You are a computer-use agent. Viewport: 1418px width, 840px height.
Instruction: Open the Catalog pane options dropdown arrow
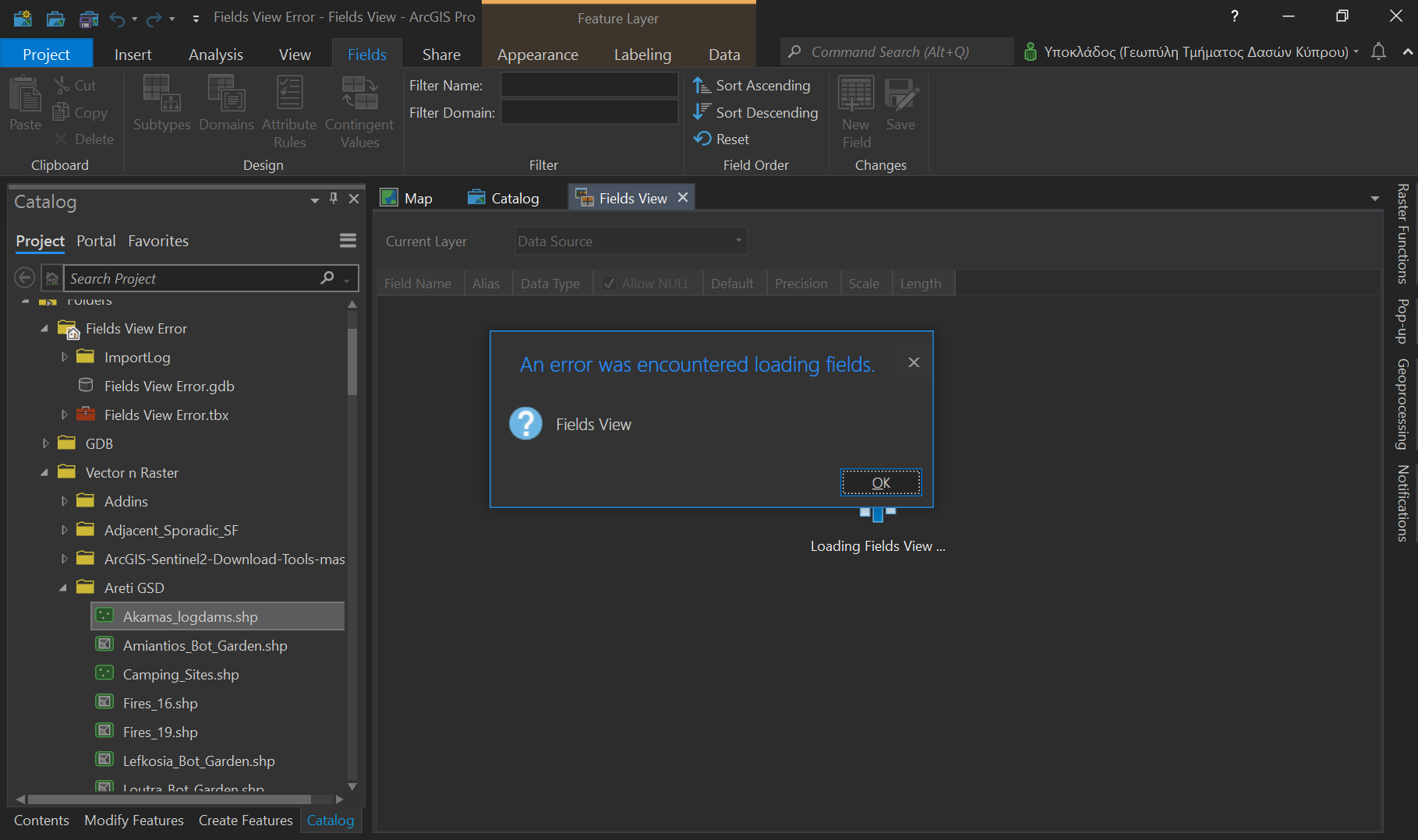point(315,200)
